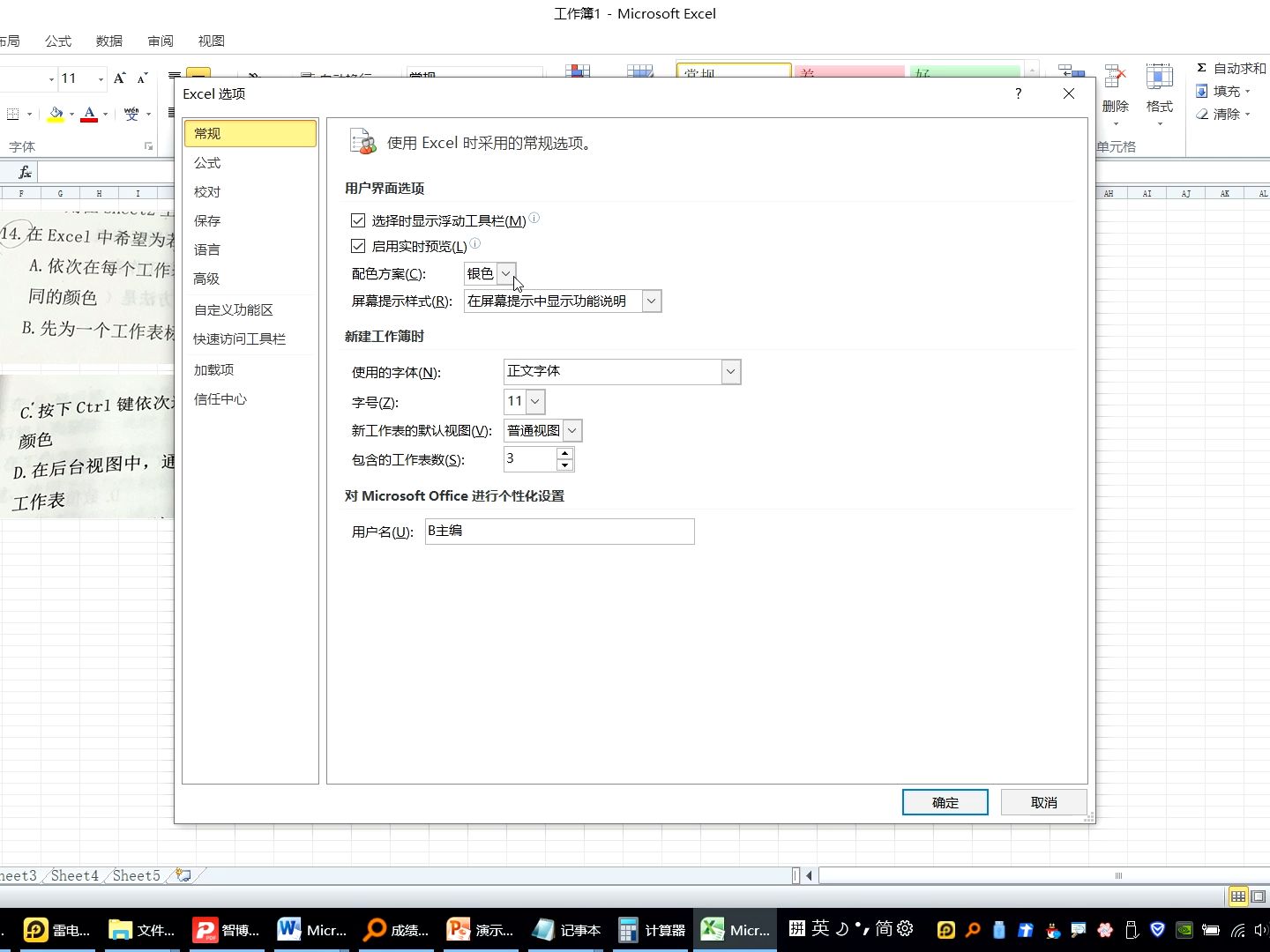Click the horizontal scrollbar left arrow

[x=810, y=875]
